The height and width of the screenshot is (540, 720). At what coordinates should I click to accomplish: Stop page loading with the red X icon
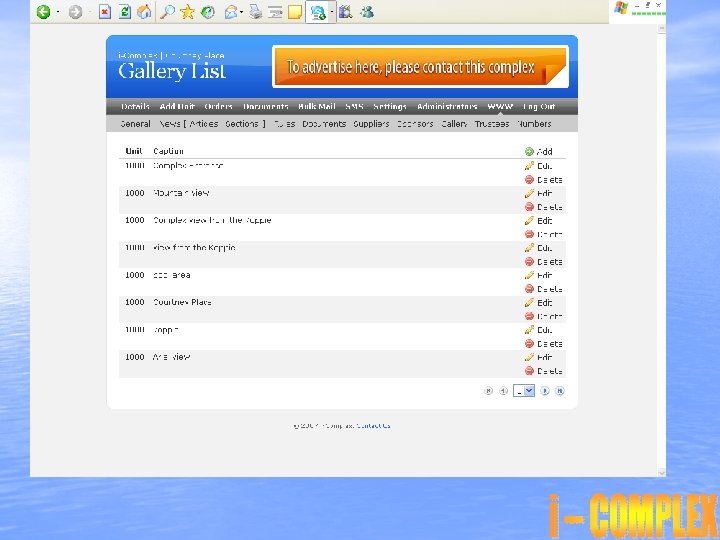tap(105, 12)
